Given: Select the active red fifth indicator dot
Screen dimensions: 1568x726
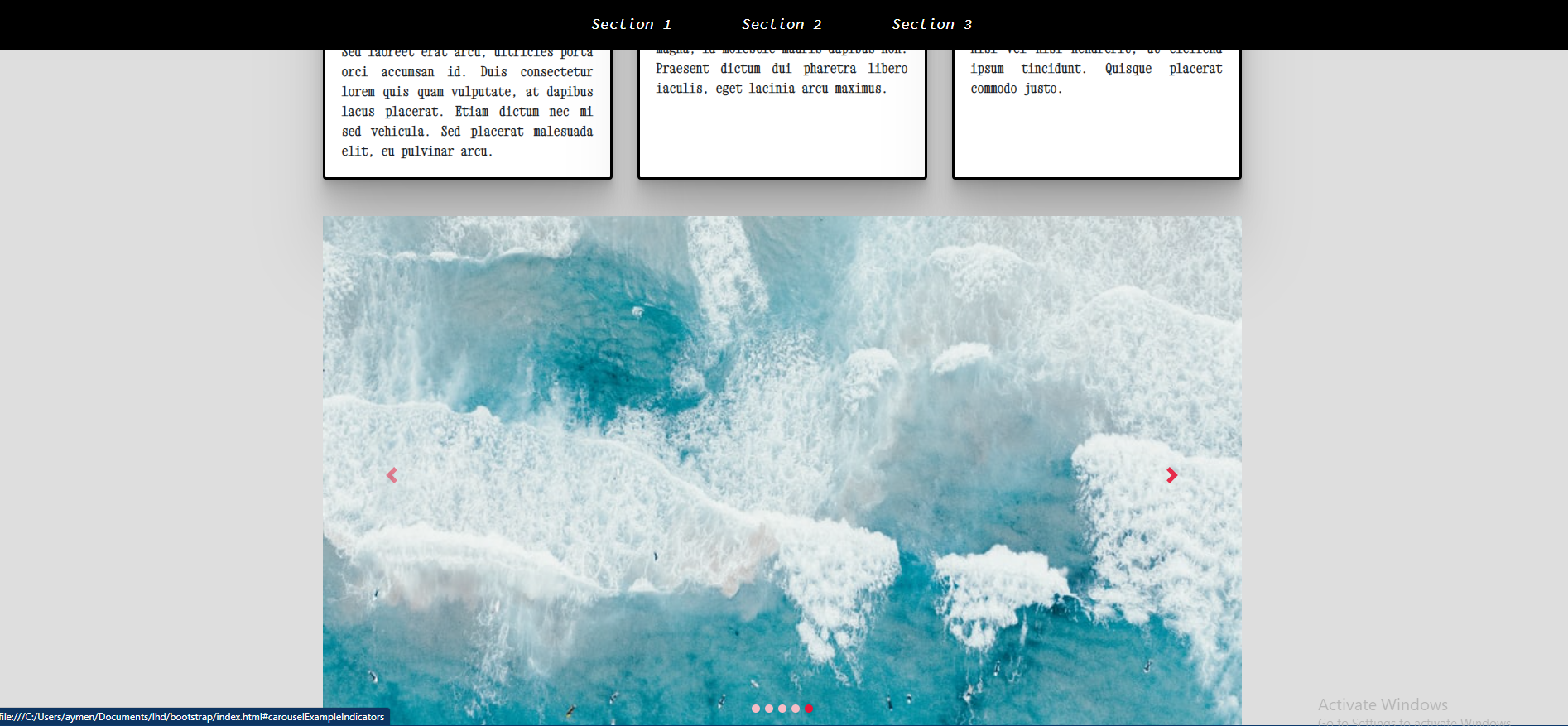Looking at the screenshot, I should point(809,709).
